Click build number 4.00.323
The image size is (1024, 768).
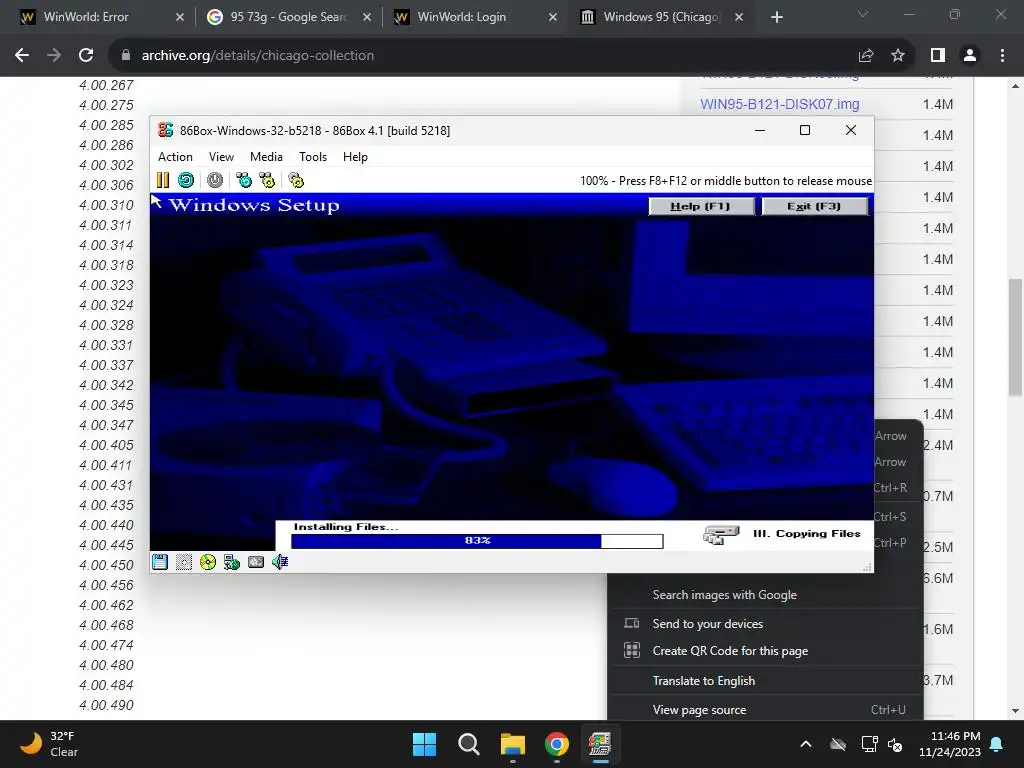pyautogui.click(x=106, y=285)
